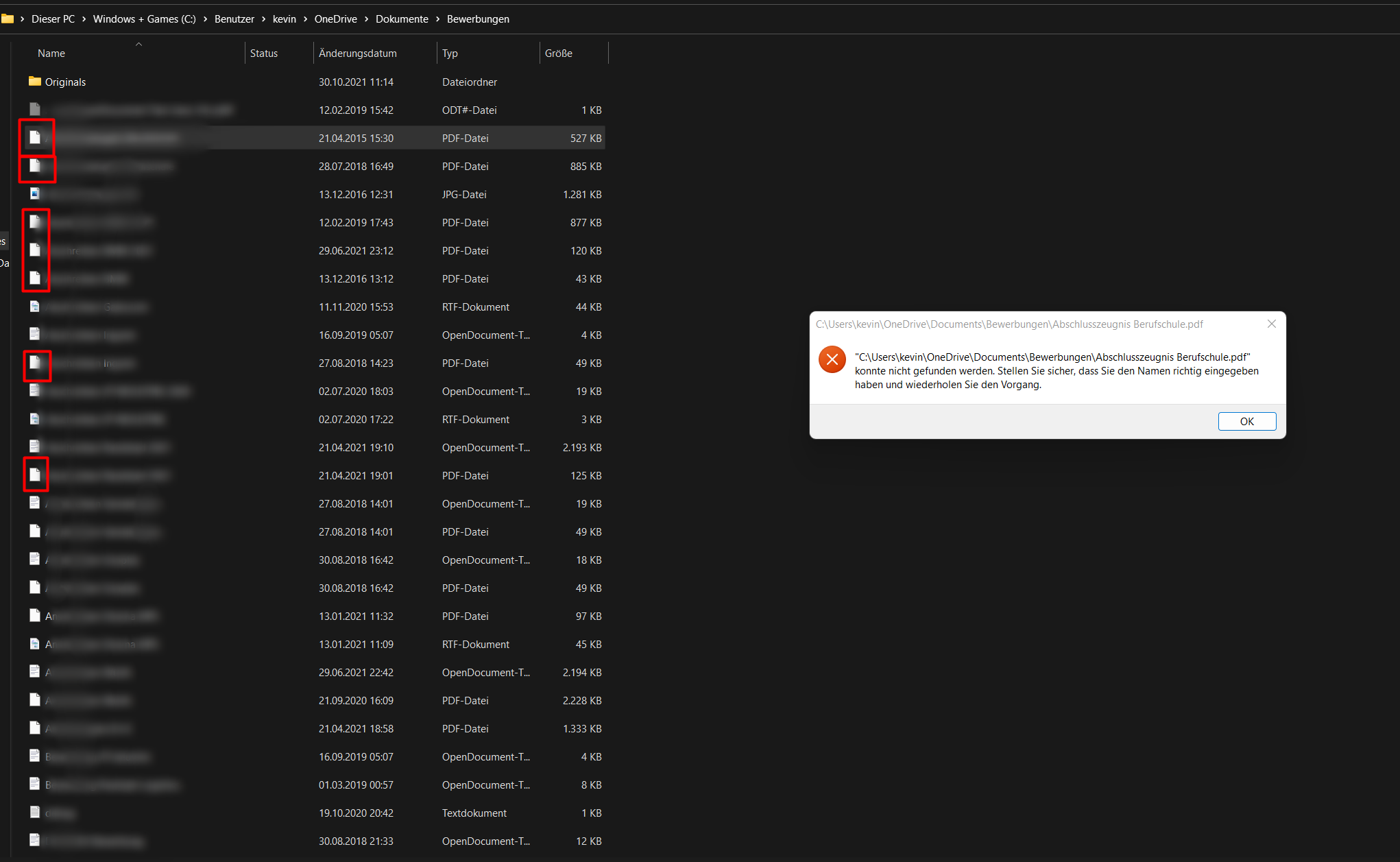Click the Größe column header

click(558, 53)
